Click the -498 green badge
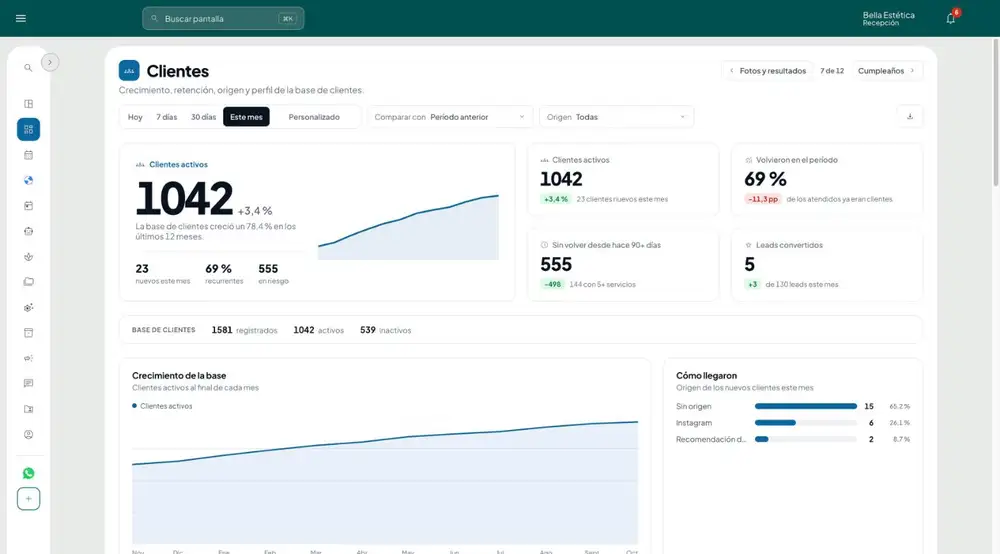 tap(552, 284)
